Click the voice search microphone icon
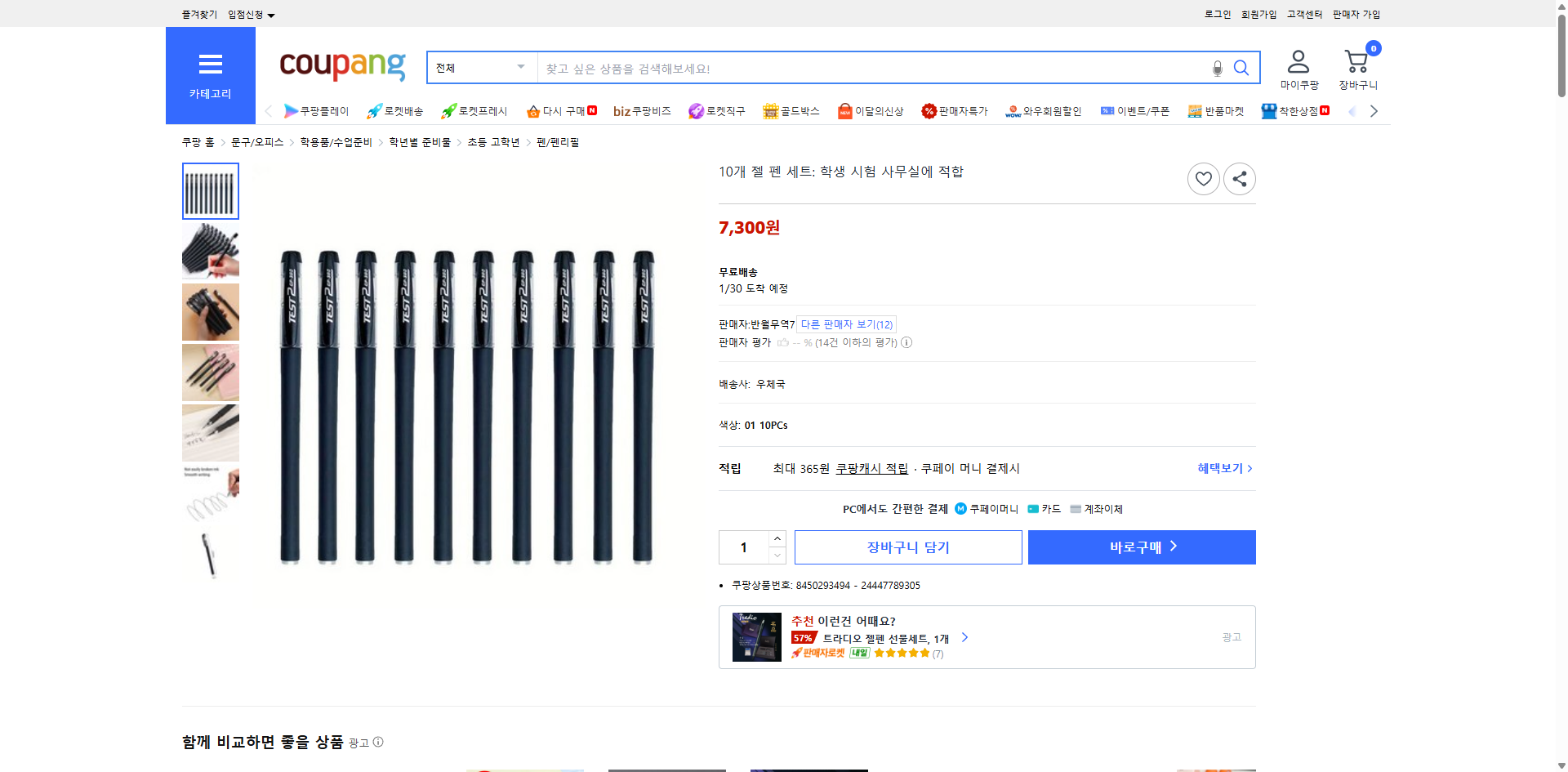This screenshot has height=772, width=1568. [1217, 68]
